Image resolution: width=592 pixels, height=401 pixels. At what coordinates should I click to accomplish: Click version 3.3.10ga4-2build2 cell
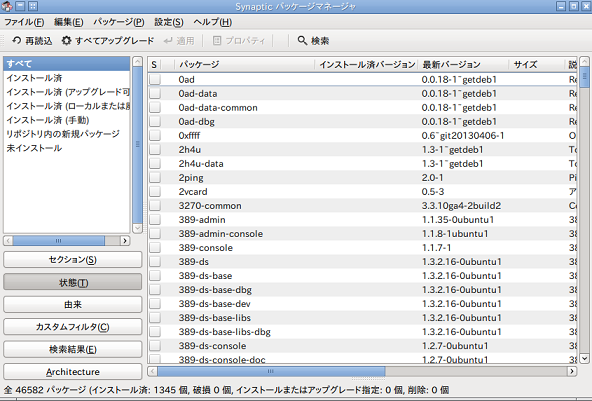coord(461,206)
